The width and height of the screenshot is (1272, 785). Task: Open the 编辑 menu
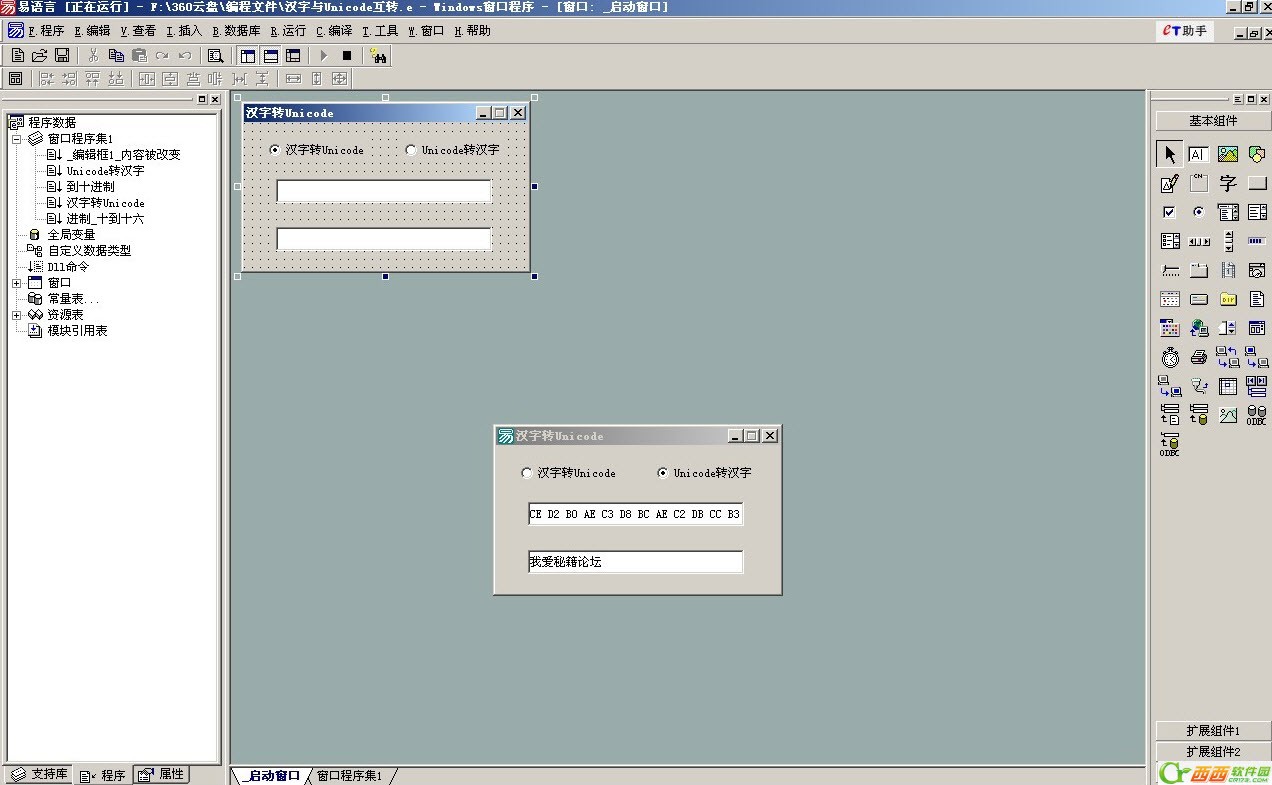click(x=93, y=31)
